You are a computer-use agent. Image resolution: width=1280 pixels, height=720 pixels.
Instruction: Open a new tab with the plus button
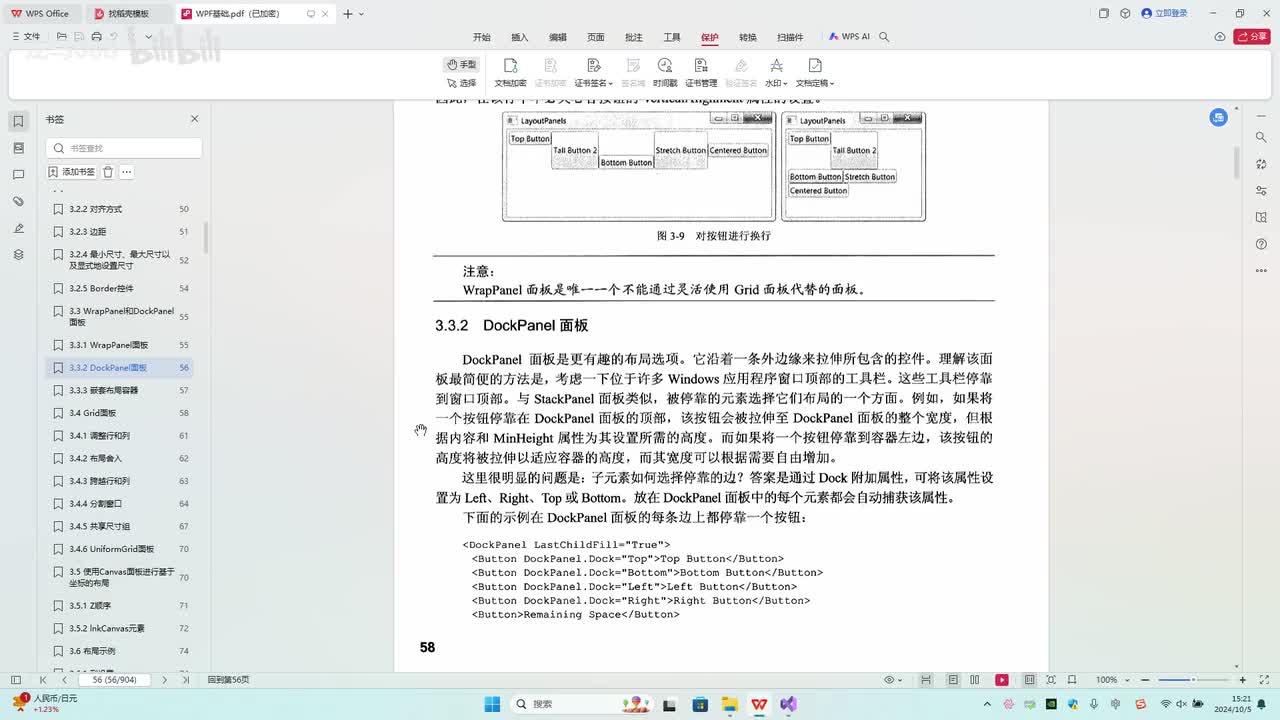[348, 14]
